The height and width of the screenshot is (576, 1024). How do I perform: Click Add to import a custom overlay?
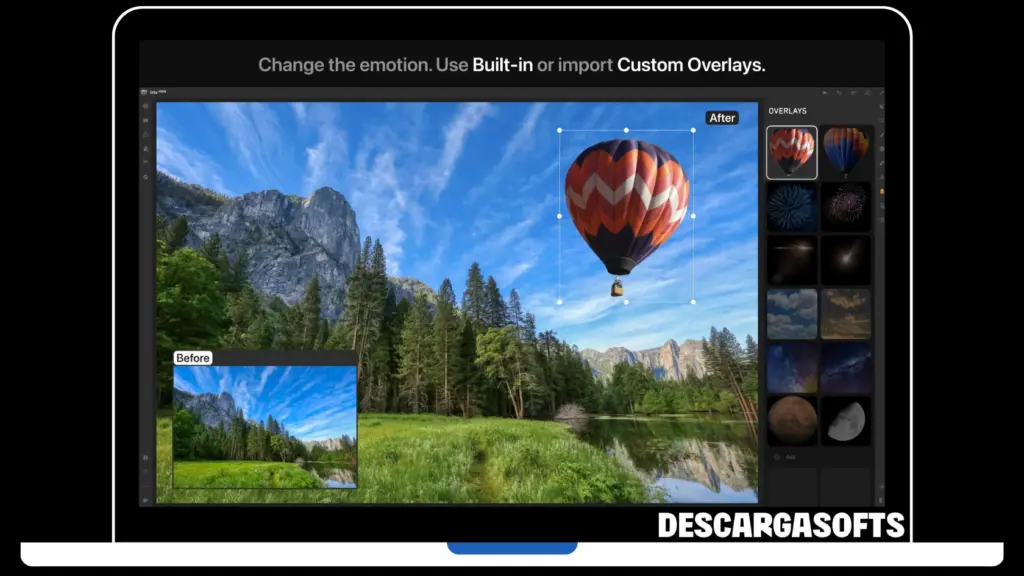coord(786,457)
